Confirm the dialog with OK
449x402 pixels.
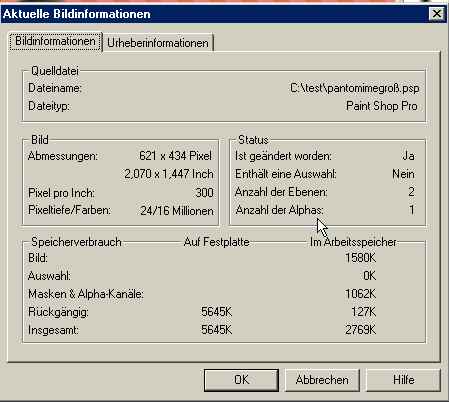(x=241, y=380)
